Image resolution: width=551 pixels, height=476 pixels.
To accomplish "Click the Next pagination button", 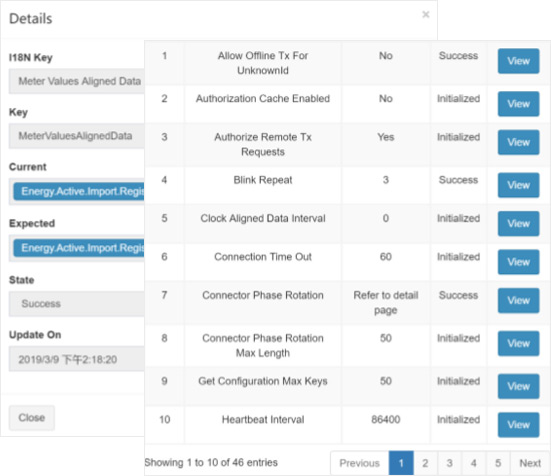I will pyautogui.click(x=530, y=463).
